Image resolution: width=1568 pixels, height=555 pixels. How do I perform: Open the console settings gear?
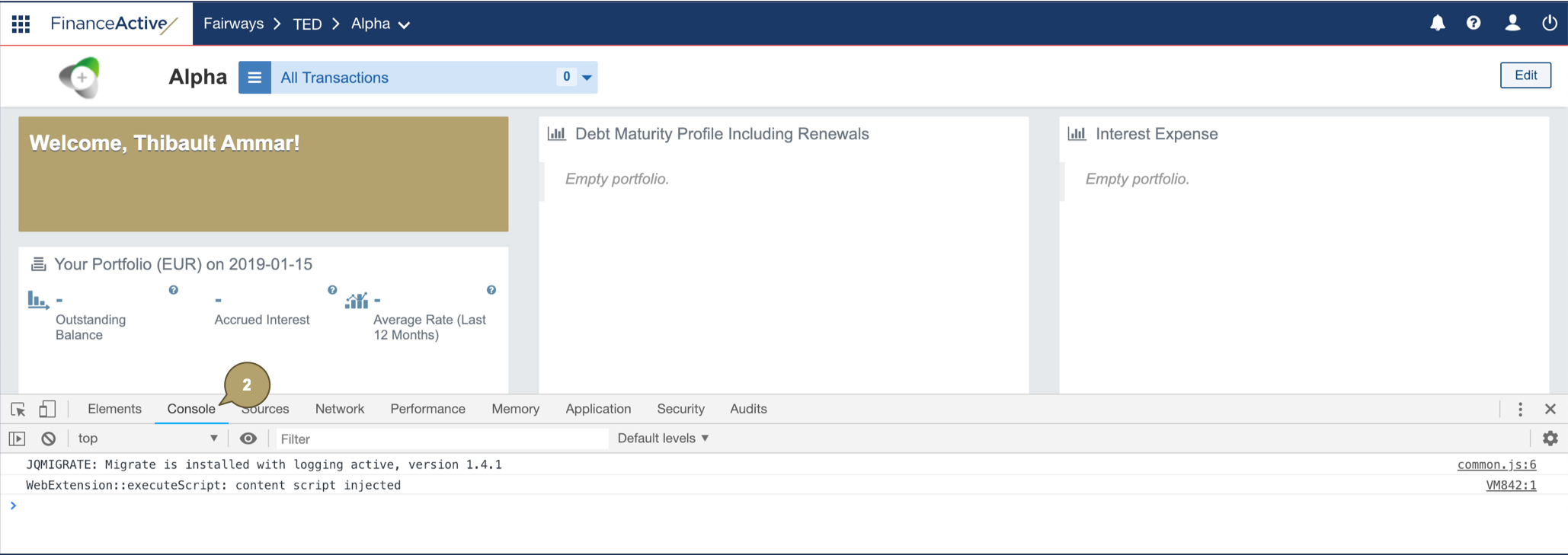(x=1550, y=439)
